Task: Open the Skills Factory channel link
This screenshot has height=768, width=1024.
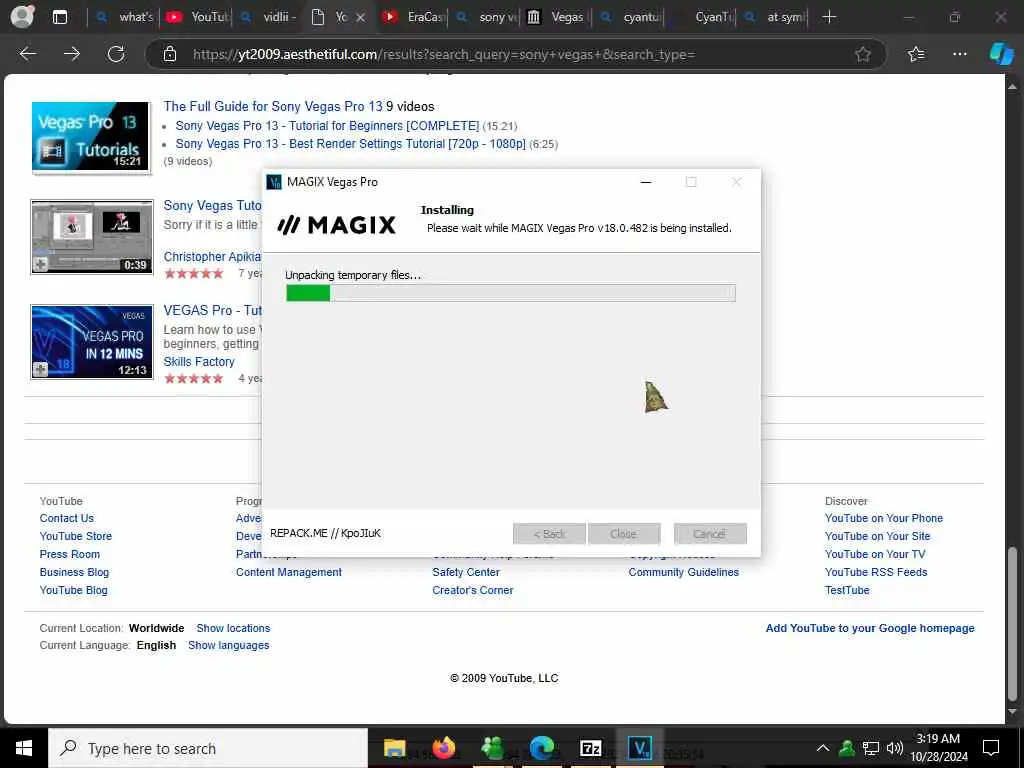Action: tap(199, 362)
